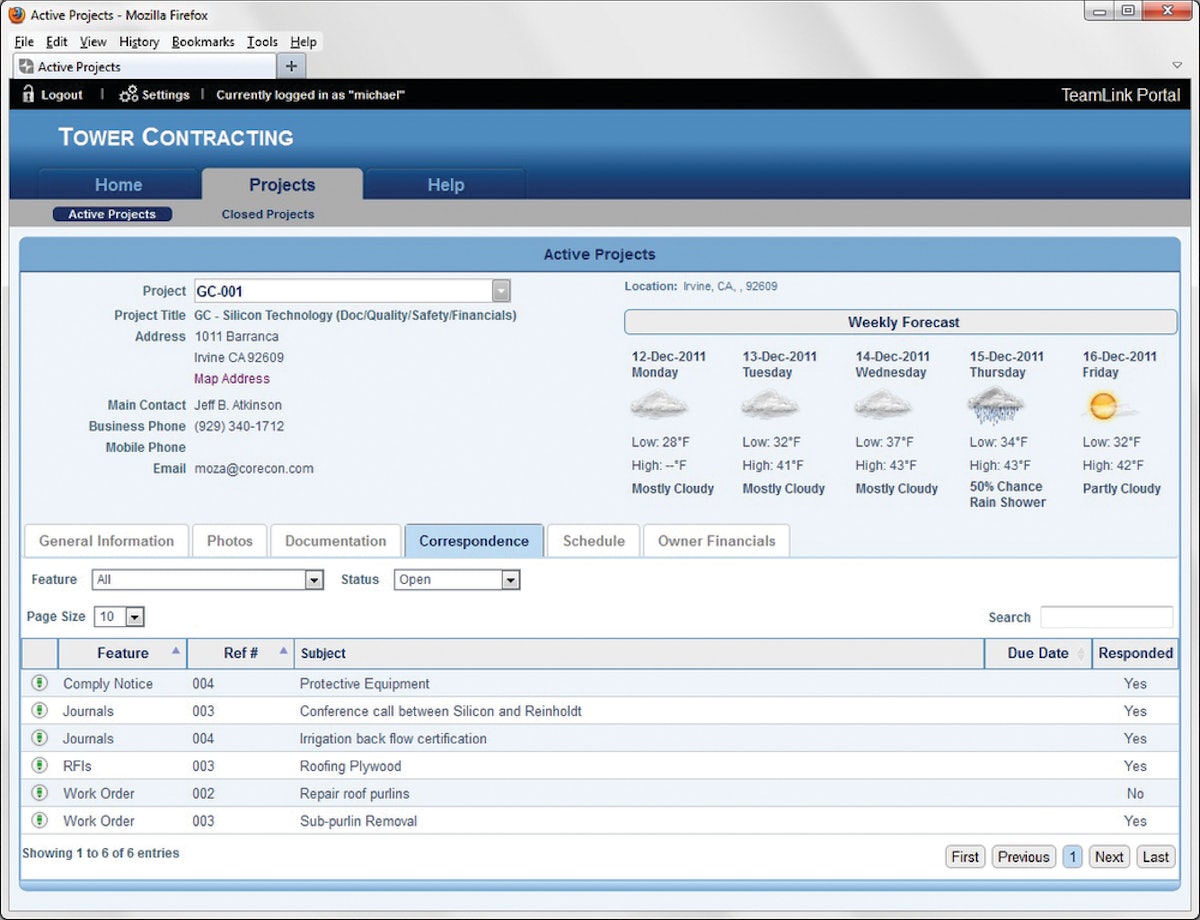Switch to the Owner Financials tab

pos(716,541)
